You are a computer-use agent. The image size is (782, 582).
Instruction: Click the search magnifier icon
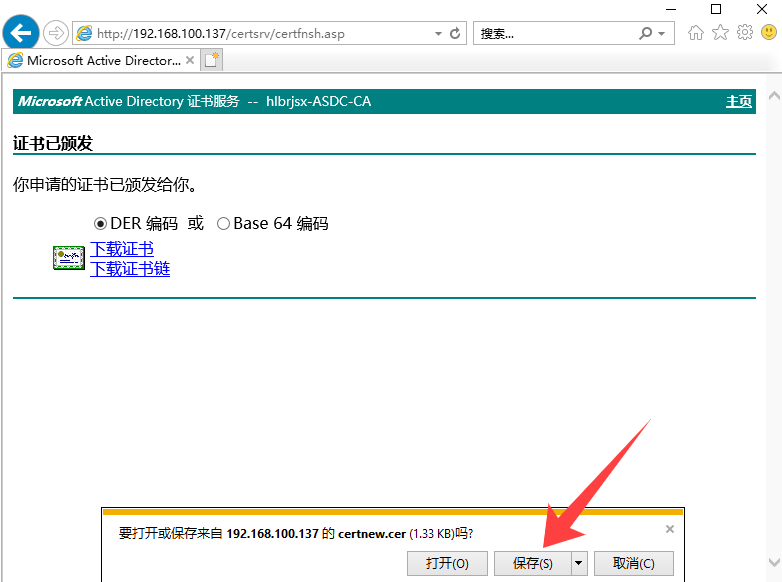pyautogui.click(x=646, y=33)
